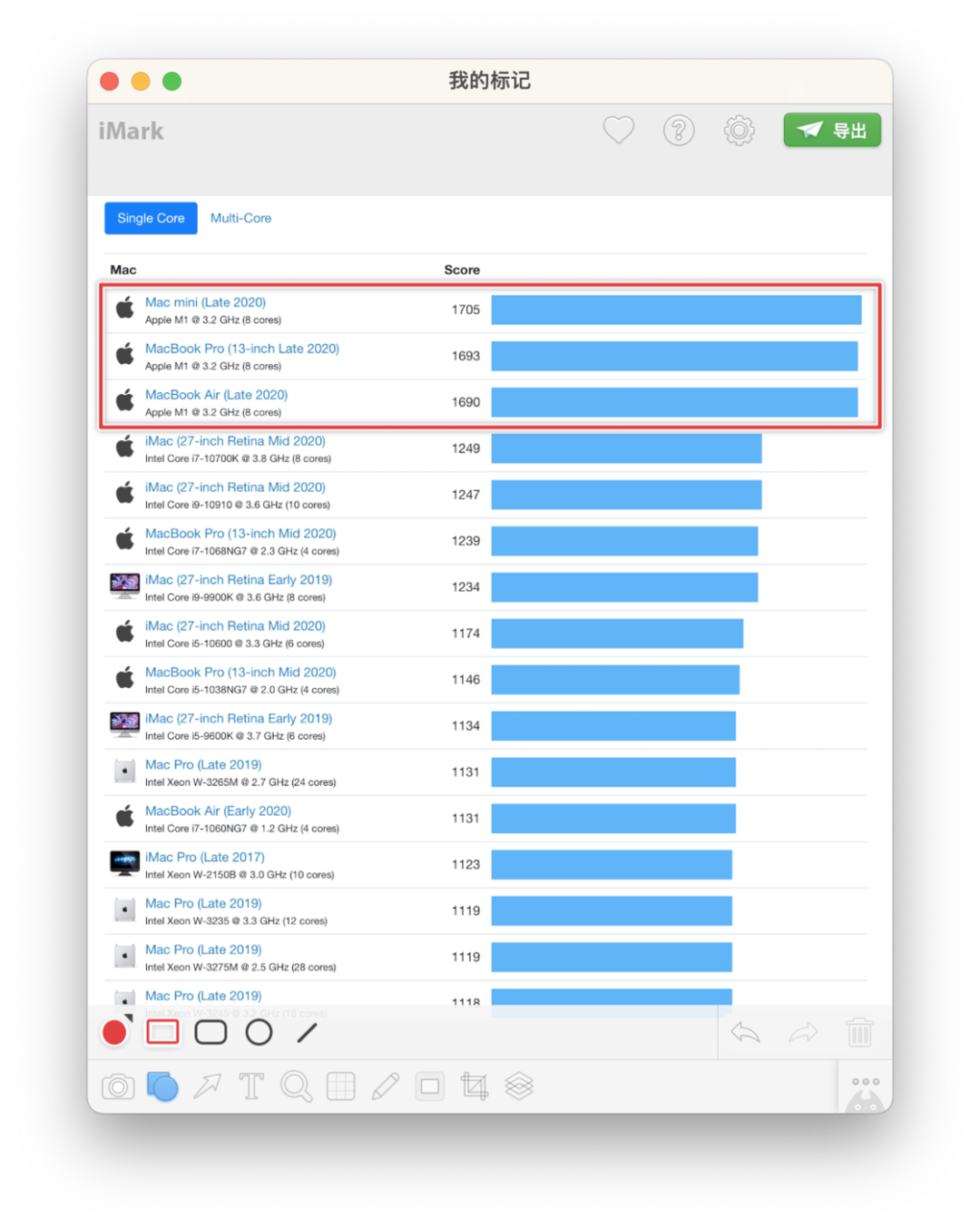Choose the ellipse shape option
Image resolution: width=980 pixels, height=1229 pixels.
259,1032
